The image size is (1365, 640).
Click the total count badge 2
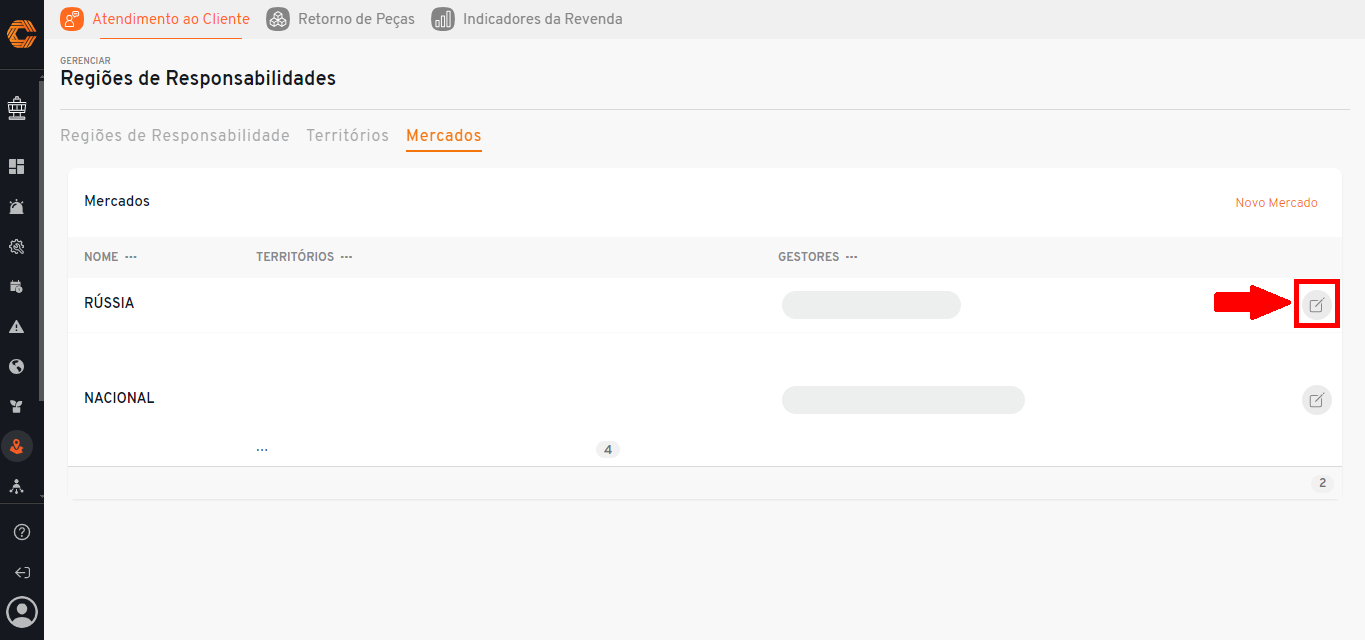pyautogui.click(x=1322, y=483)
